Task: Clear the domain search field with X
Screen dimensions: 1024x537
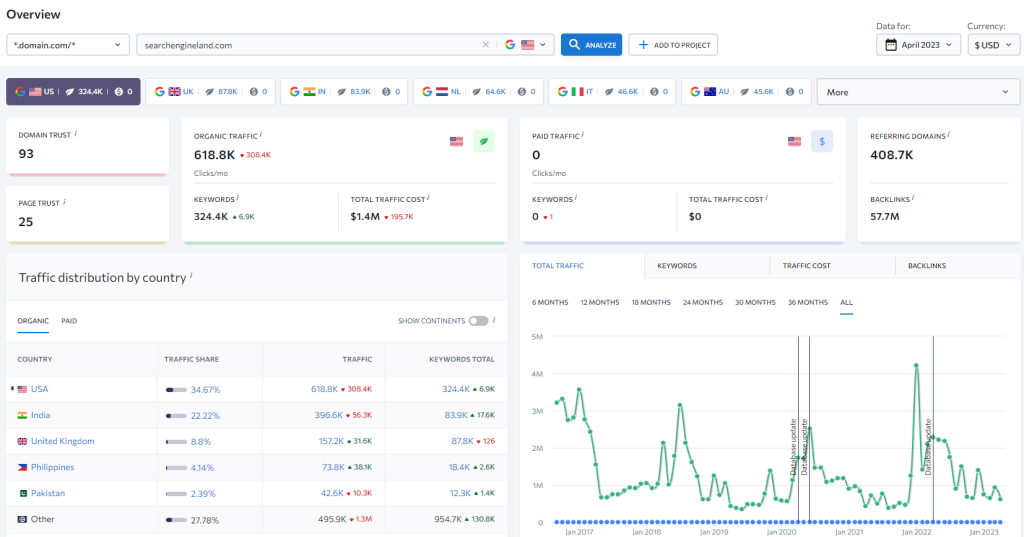Action: [486, 45]
